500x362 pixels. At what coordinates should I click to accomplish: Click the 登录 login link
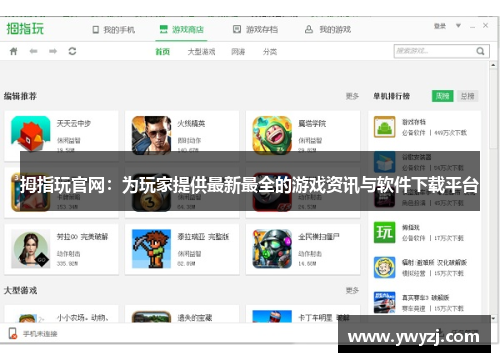coord(440,26)
